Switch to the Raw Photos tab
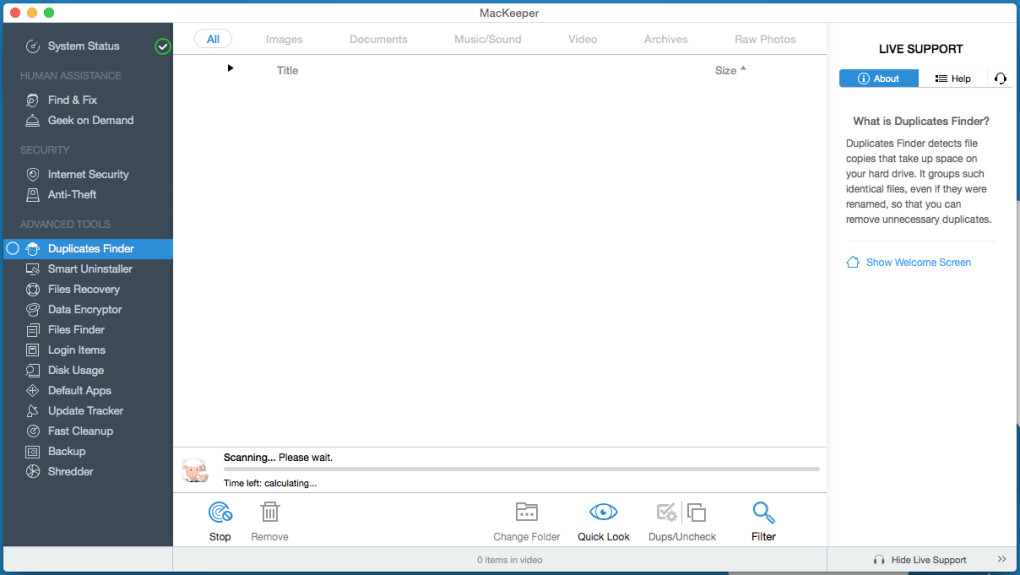The image size is (1020, 575). pyautogui.click(x=765, y=39)
